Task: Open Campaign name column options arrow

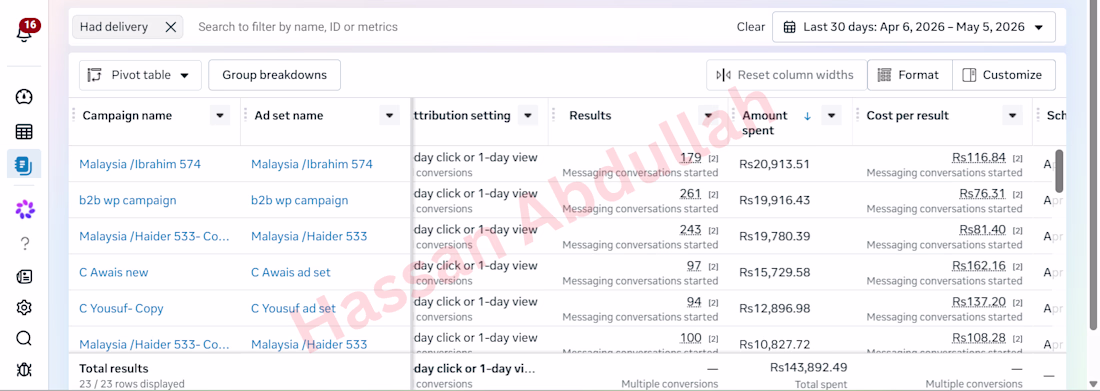Action: (220, 116)
